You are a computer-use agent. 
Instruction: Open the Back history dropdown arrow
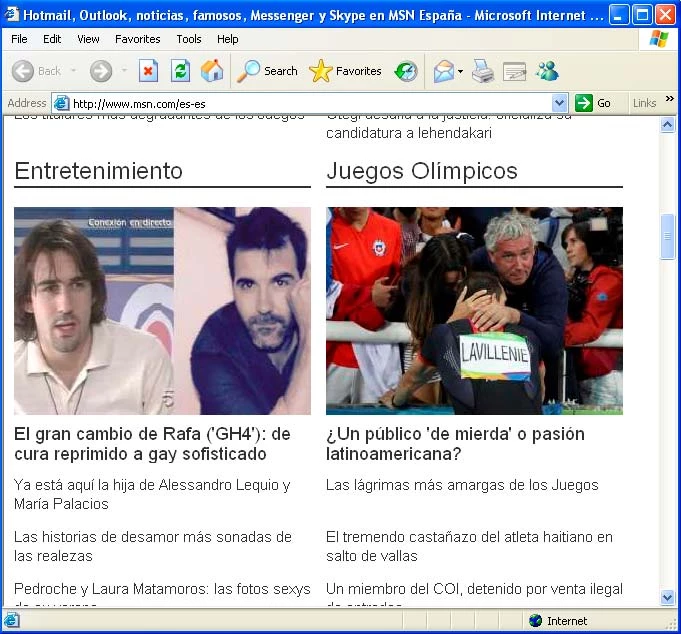73,70
